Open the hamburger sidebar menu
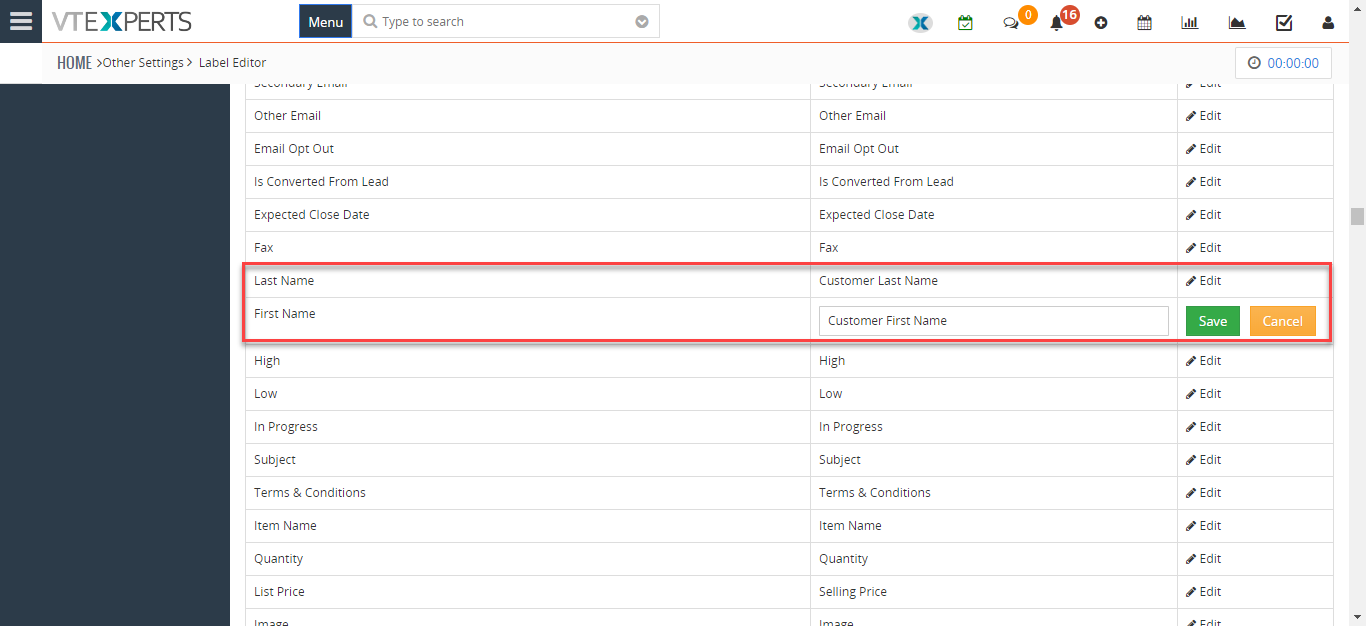Viewport: 1366px width, 626px height. (x=21, y=21)
